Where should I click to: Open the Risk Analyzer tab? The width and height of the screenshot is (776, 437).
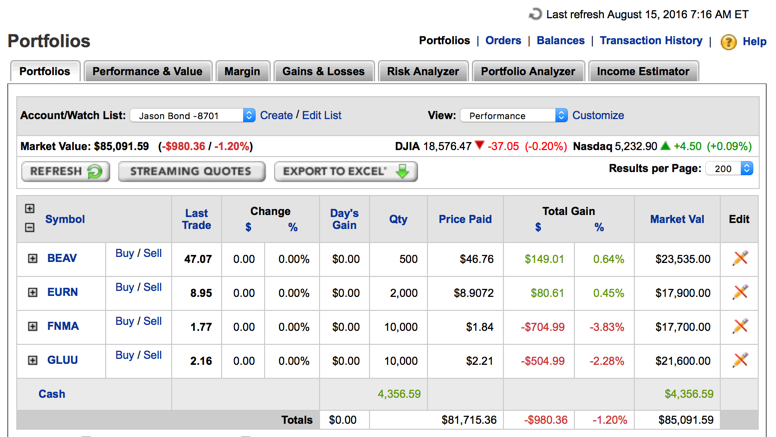[423, 71]
